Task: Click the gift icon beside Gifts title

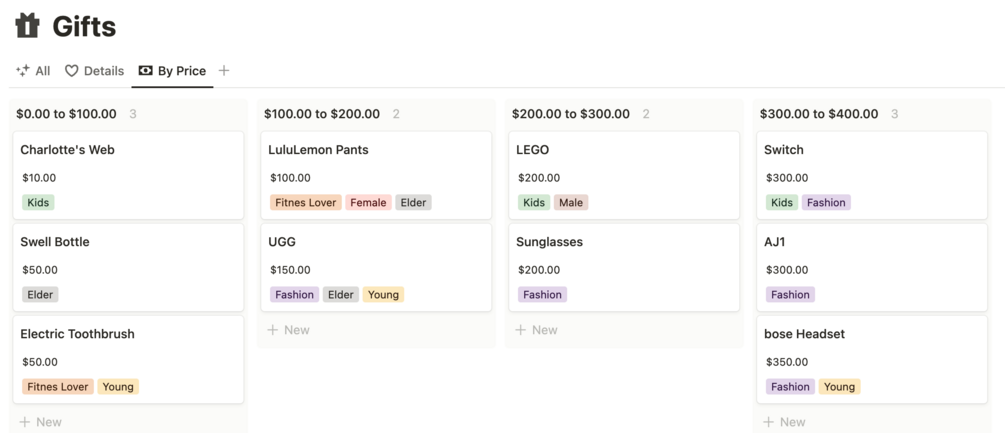Action: (28, 26)
